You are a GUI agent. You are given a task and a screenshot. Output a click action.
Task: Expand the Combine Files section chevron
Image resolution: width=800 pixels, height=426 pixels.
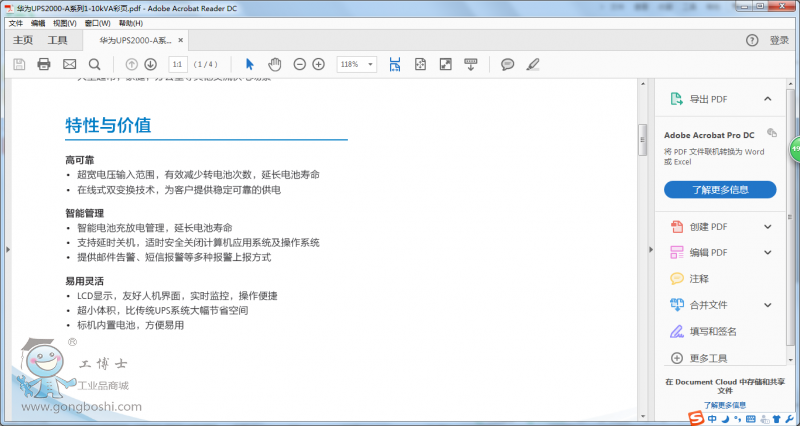tap(768, 305)
